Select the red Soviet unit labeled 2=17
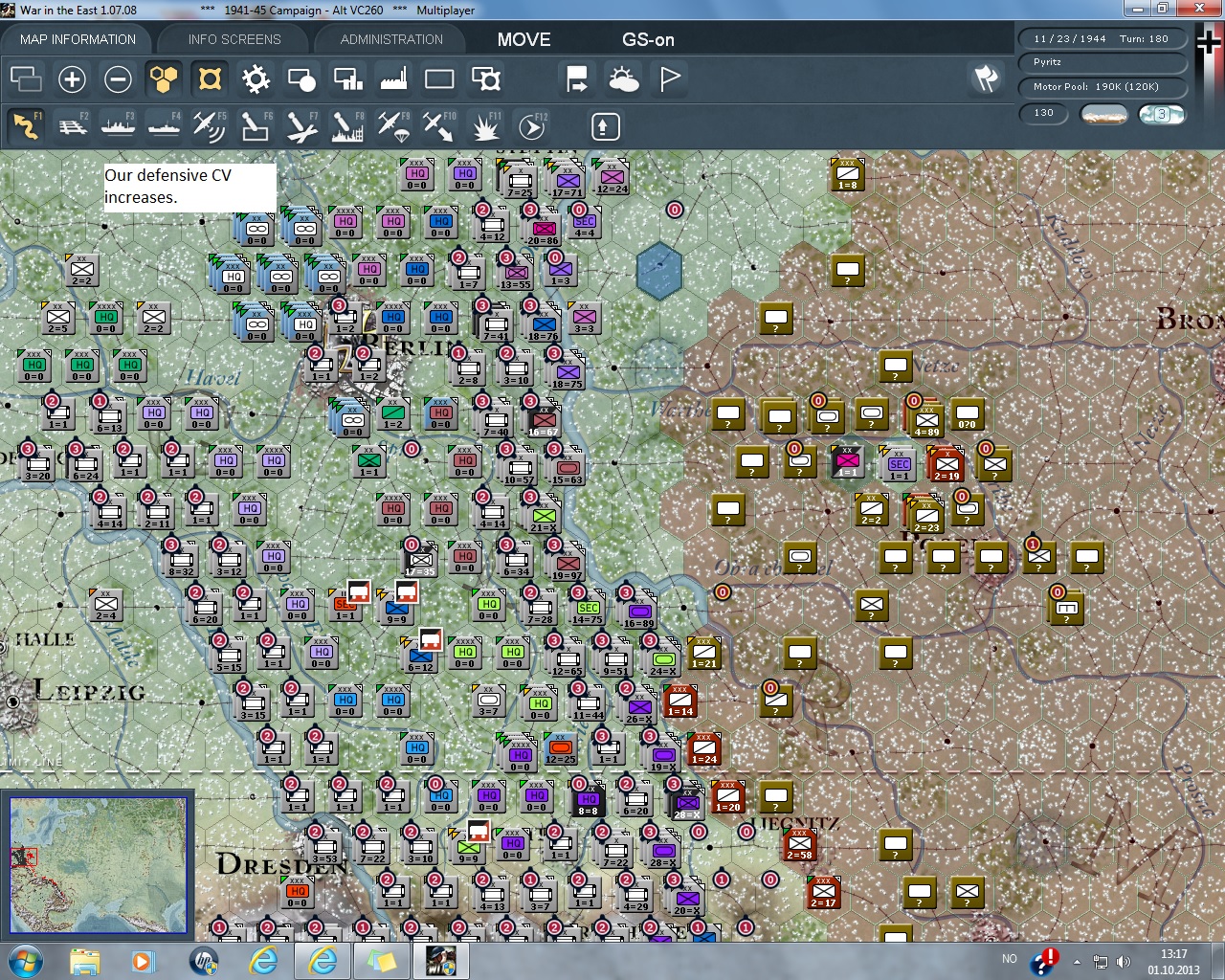The width and height of the screenshot is (1225, 980). (823, 893)
